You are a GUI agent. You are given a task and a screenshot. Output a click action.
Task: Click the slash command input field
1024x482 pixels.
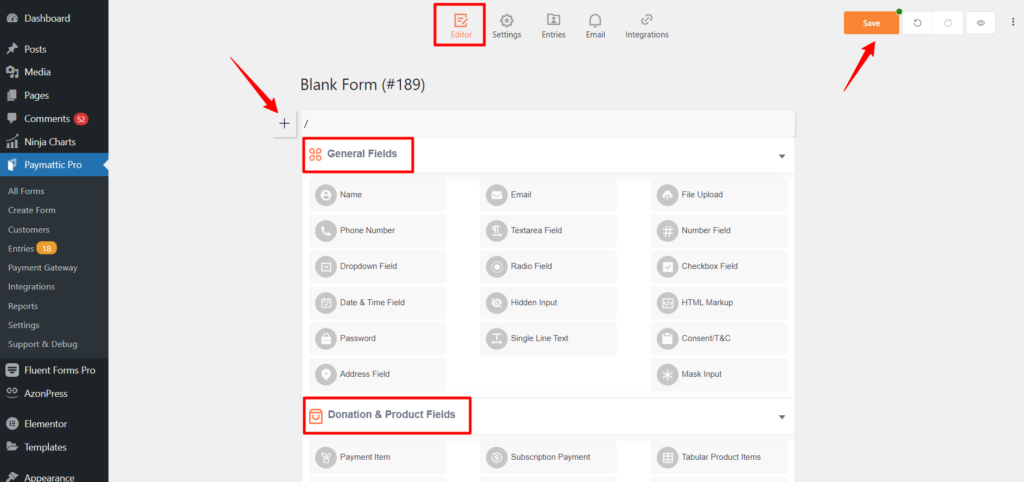(547, 123)
